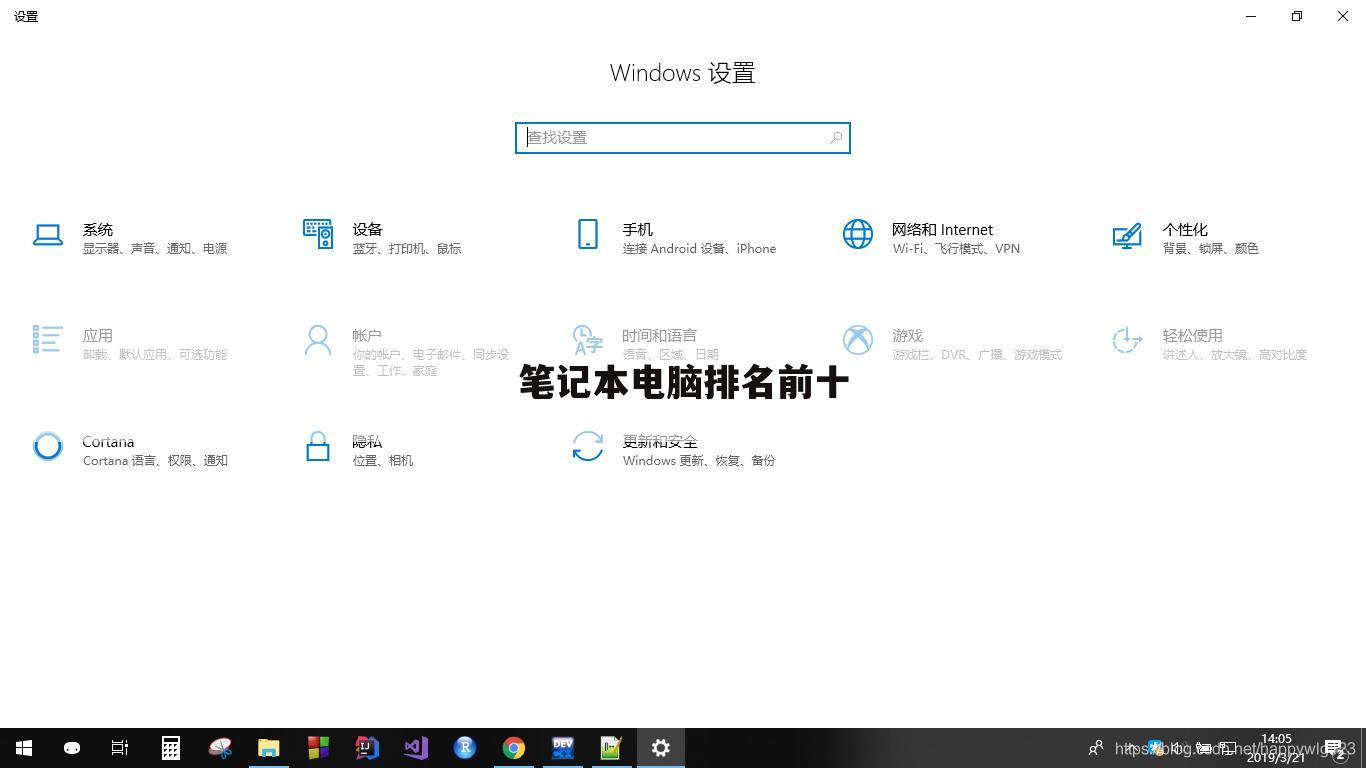Open 网络和 Internet globe icon
The image size is (1366, 768).
(858, 234)
